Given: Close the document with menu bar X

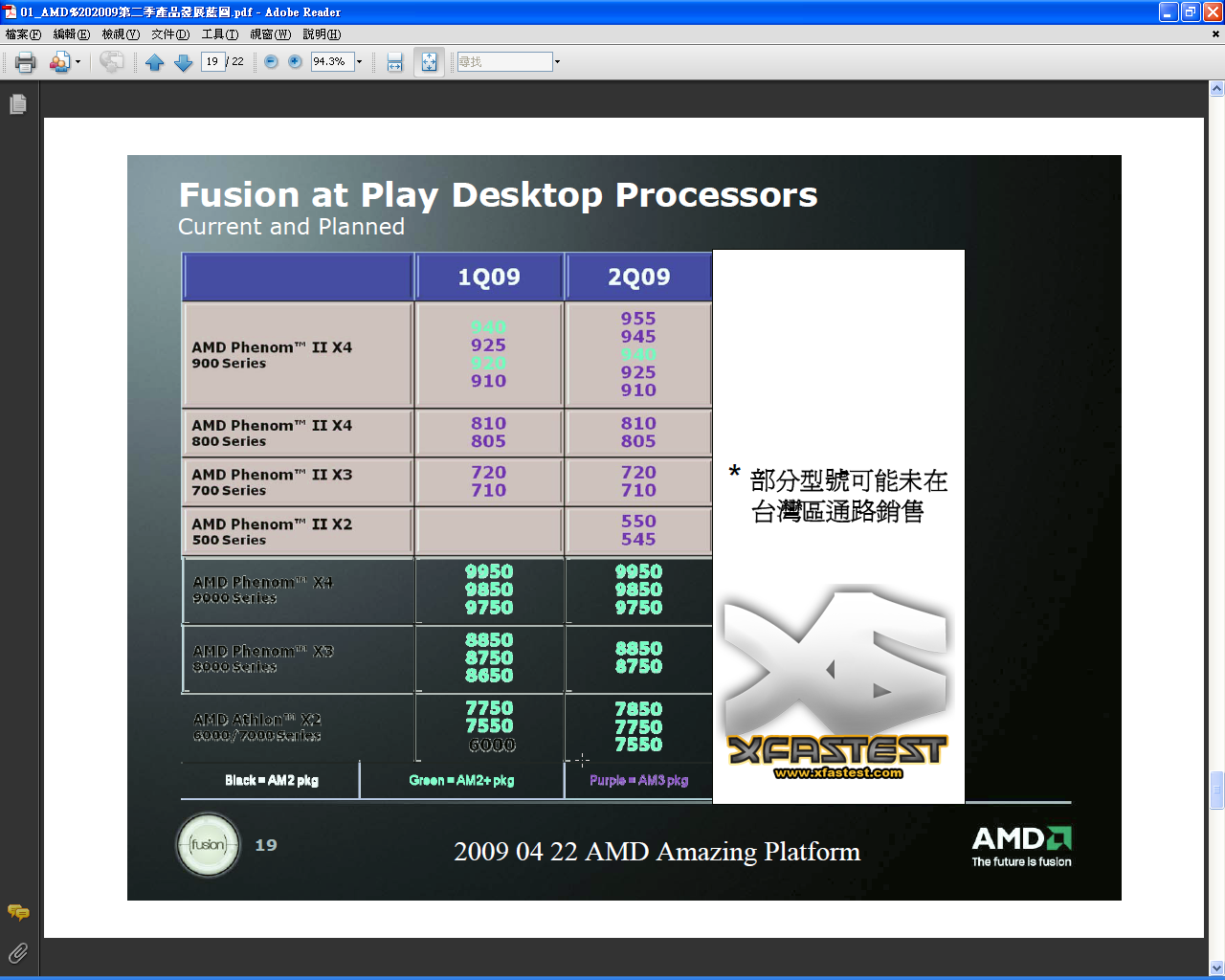Looking at the screenshot, I should point(1215,33).
